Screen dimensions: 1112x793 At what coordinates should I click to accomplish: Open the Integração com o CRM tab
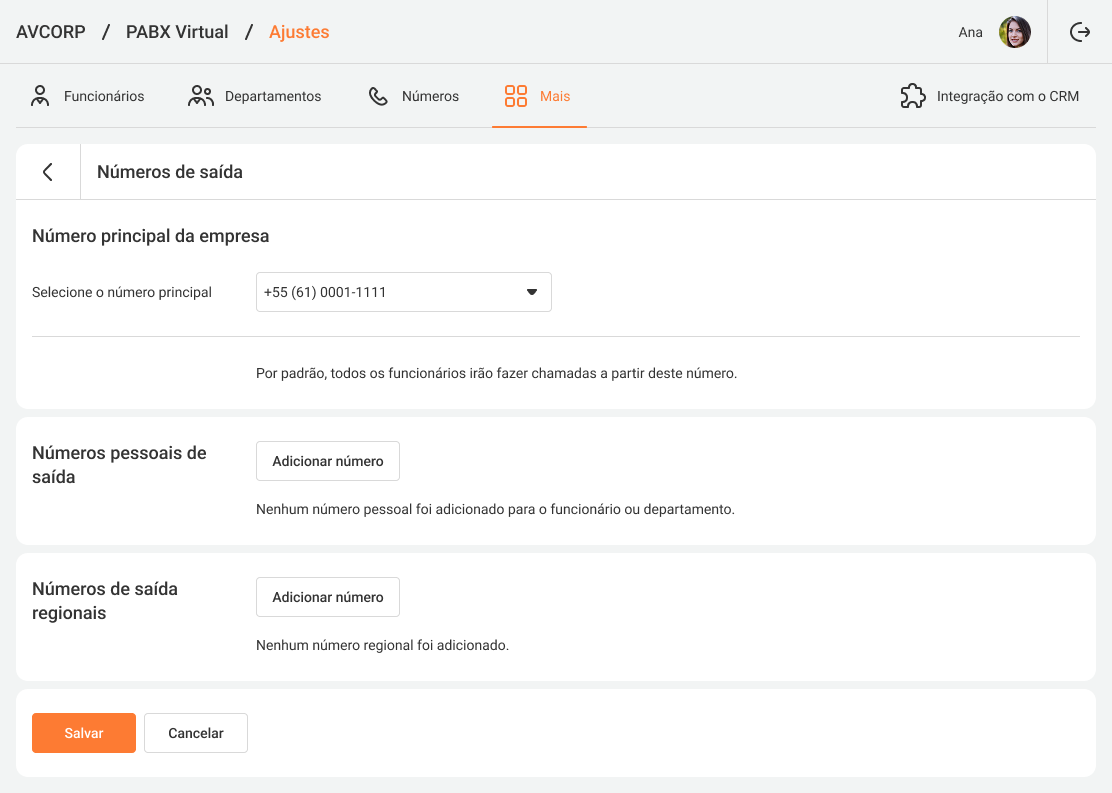[1007, 96]
